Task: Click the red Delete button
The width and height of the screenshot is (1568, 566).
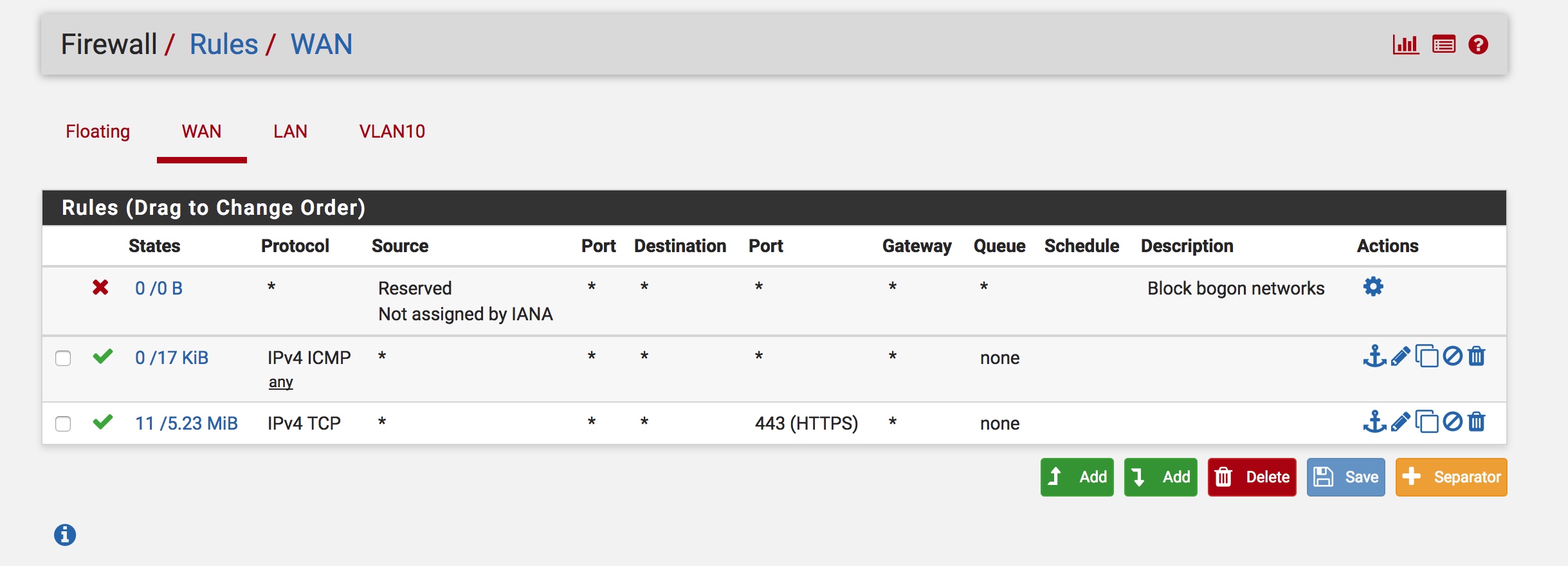Action: [1252, 477]
